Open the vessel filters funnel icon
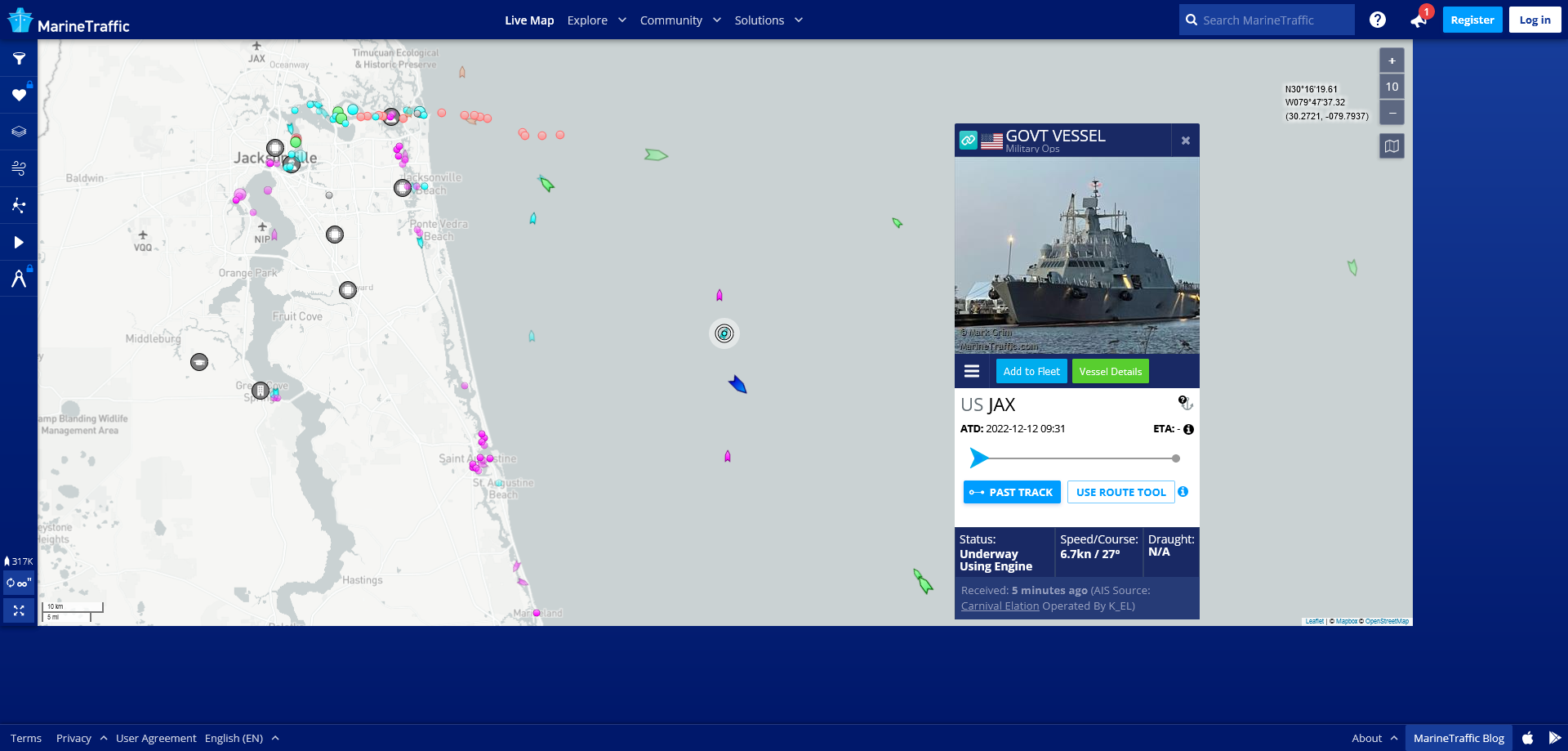This screenshot has width=1568, height=751. (19, 59)
